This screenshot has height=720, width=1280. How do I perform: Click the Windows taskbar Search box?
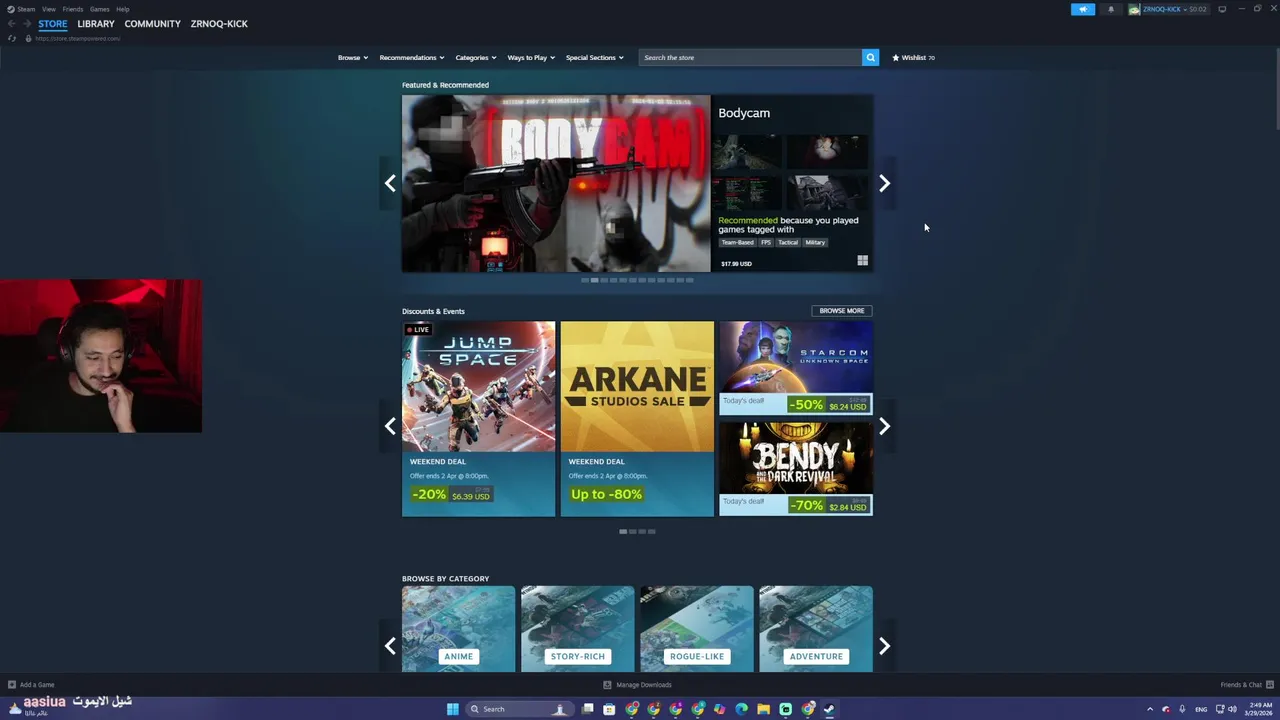point(519,709)
